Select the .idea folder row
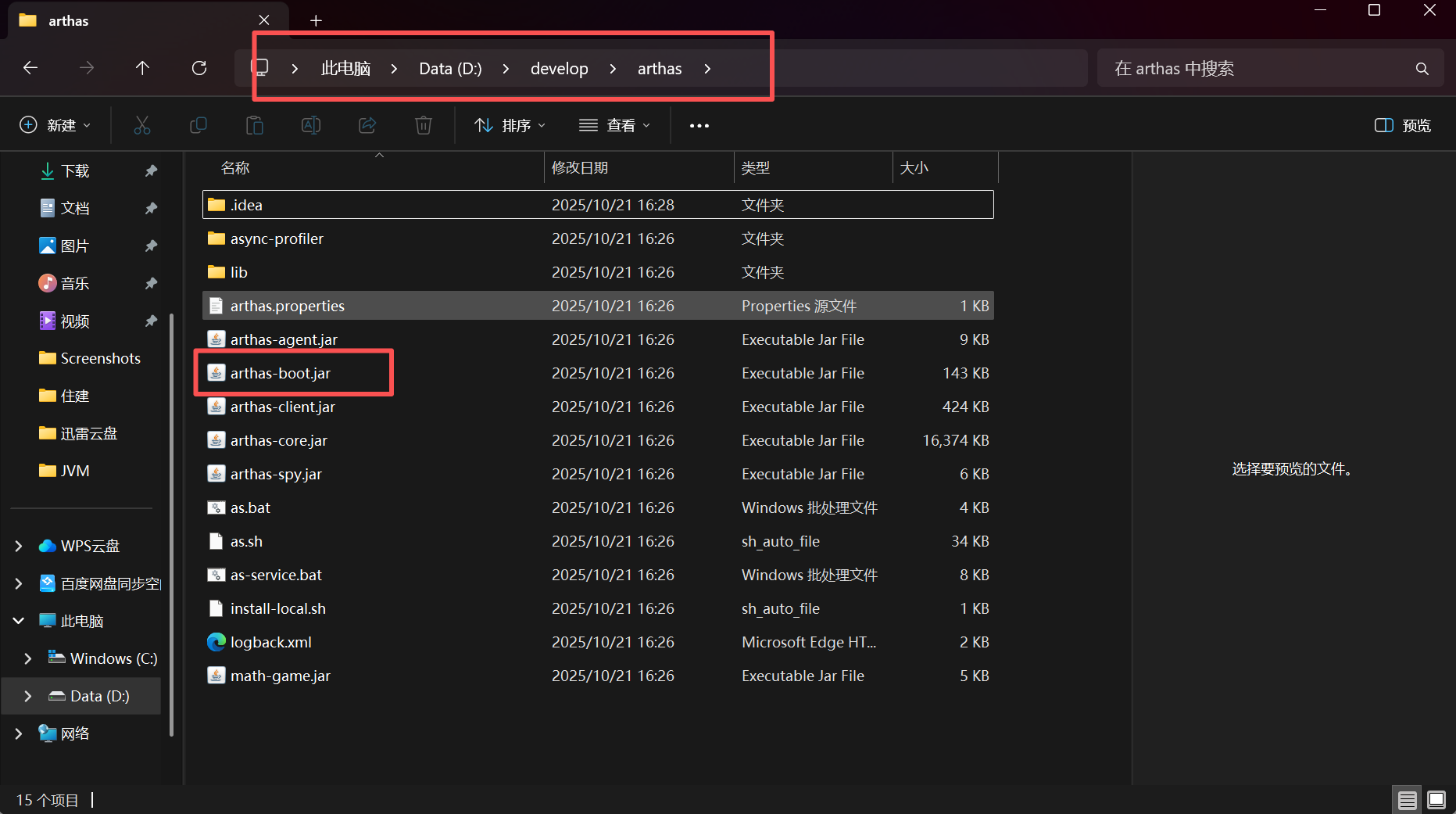1456x814 pixels. pos(598,205)
